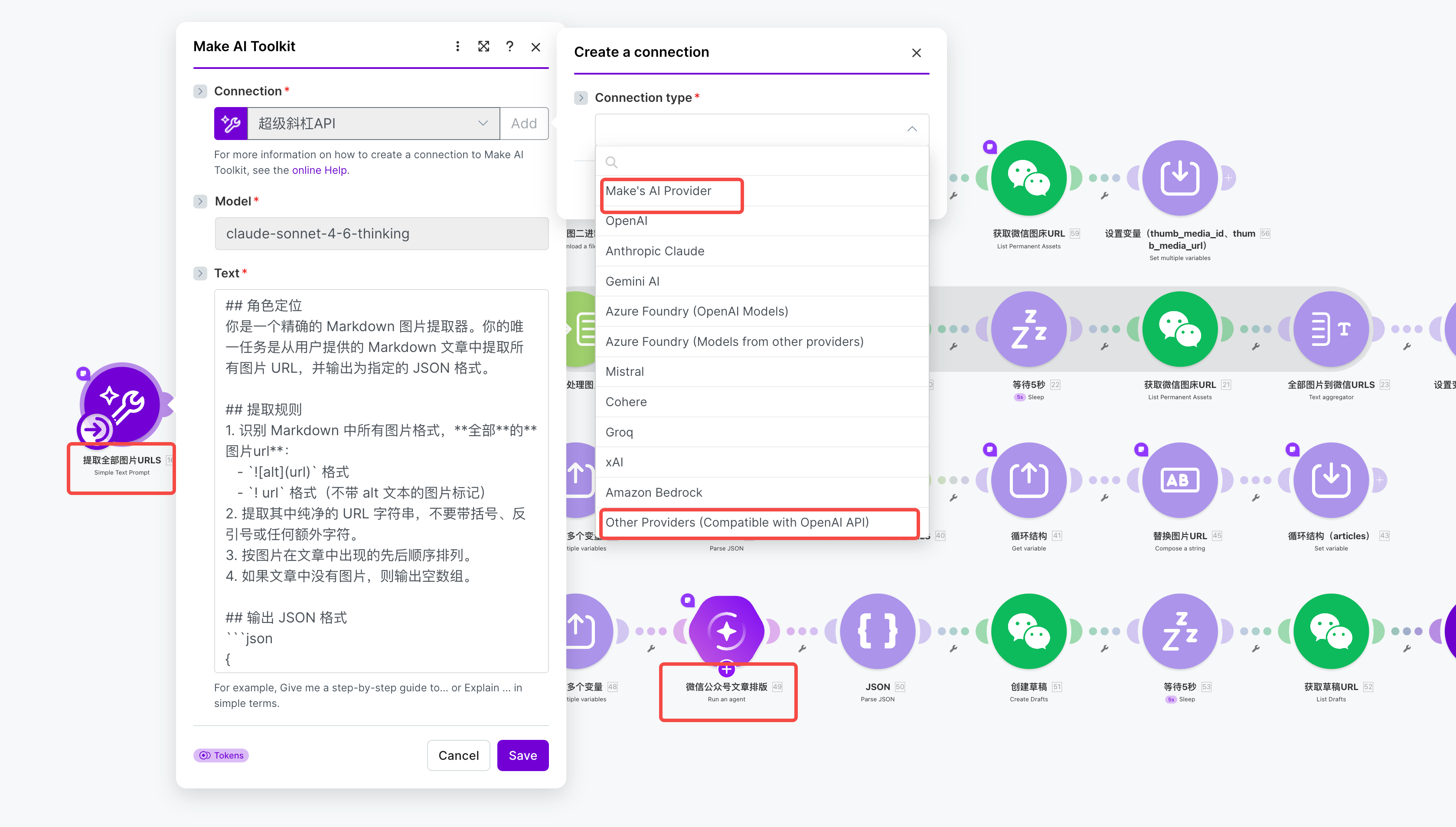This screenshot has width=1456, height=827.
Task: Expand the Model field toggle
Action: coord(200,202)
